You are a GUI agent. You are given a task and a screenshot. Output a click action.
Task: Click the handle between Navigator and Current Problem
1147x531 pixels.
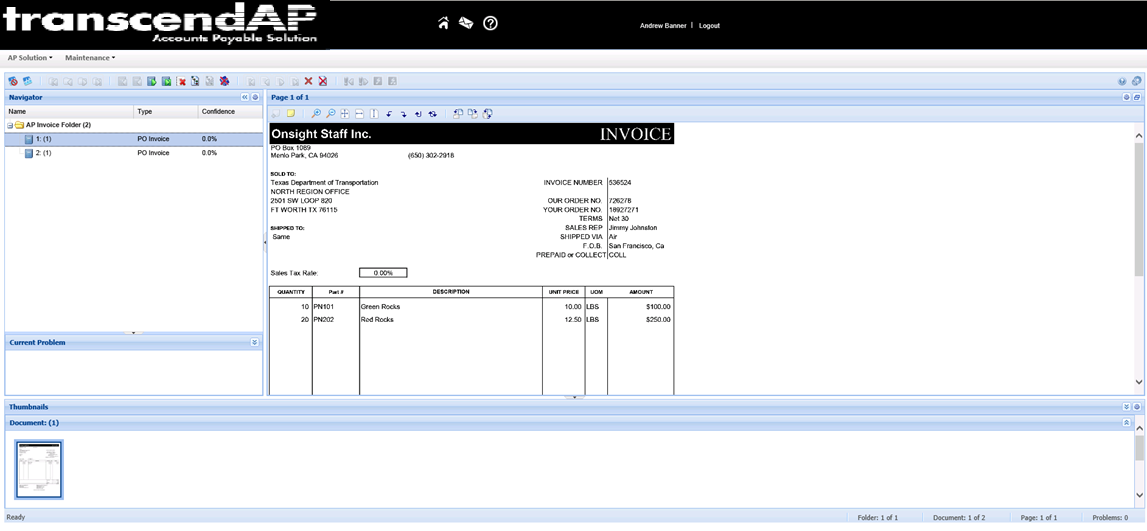pos(133,333)
